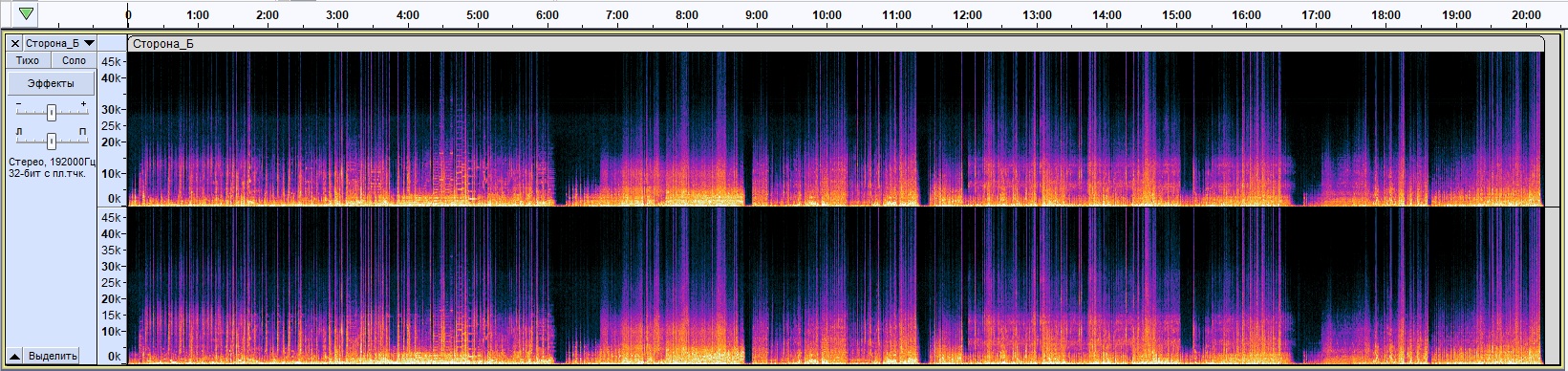
Task: Click the green playhead triangle in the timeline
Action: click(26, 14)
